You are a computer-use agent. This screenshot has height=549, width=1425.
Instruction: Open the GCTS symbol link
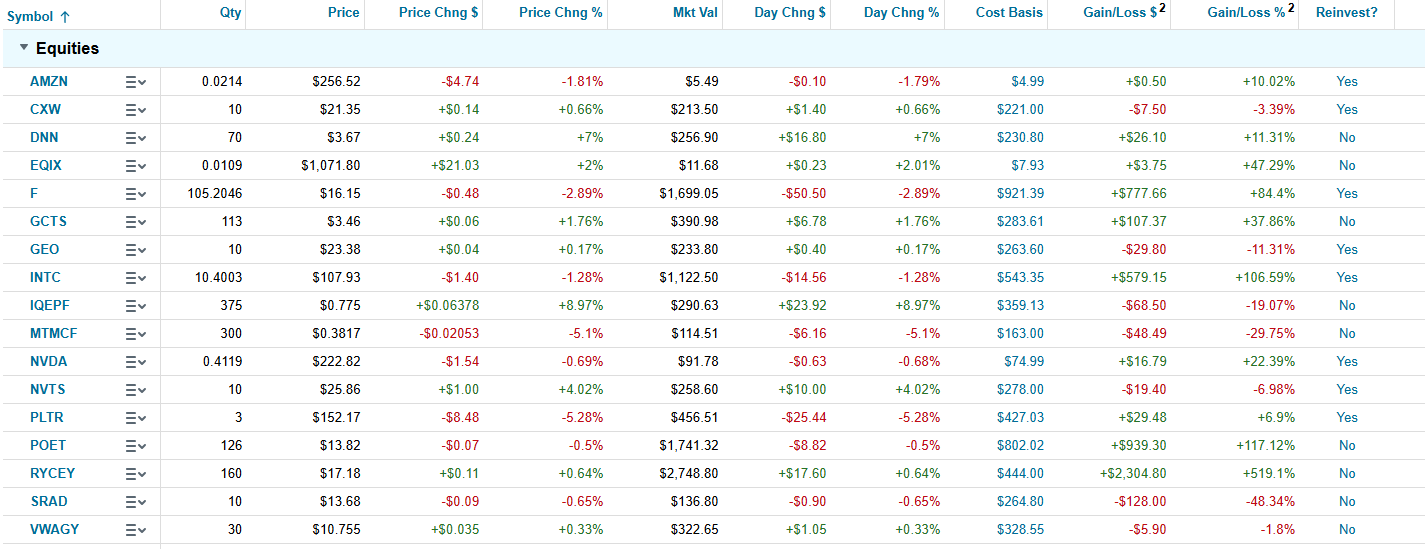49,222
